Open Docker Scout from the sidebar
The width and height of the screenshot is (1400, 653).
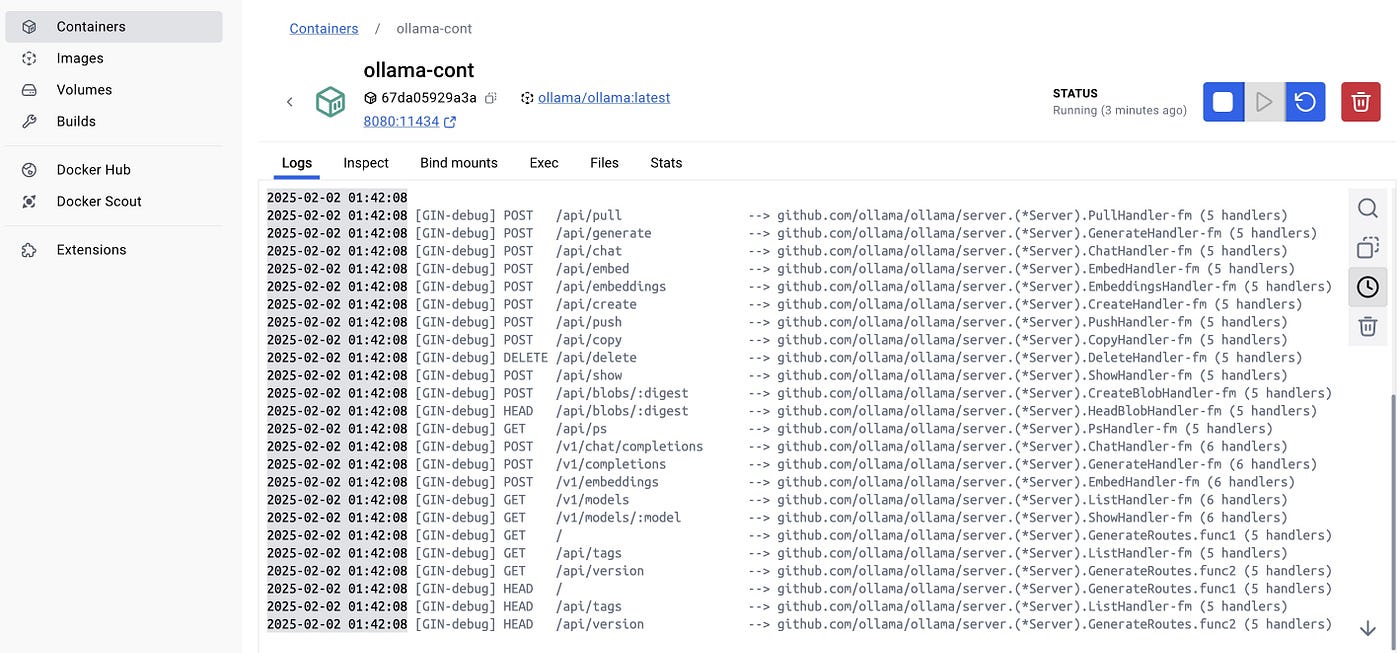pos(114,201)
